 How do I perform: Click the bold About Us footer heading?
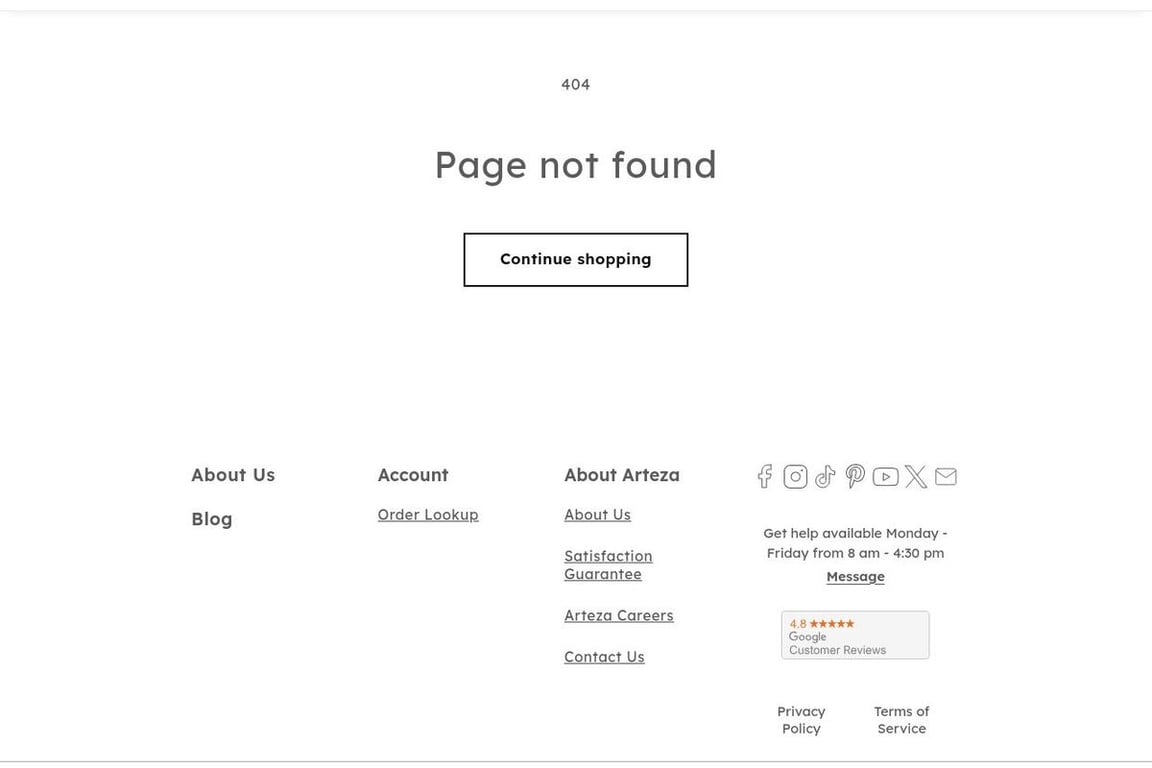pyautogui.click(x=233, y=475)
